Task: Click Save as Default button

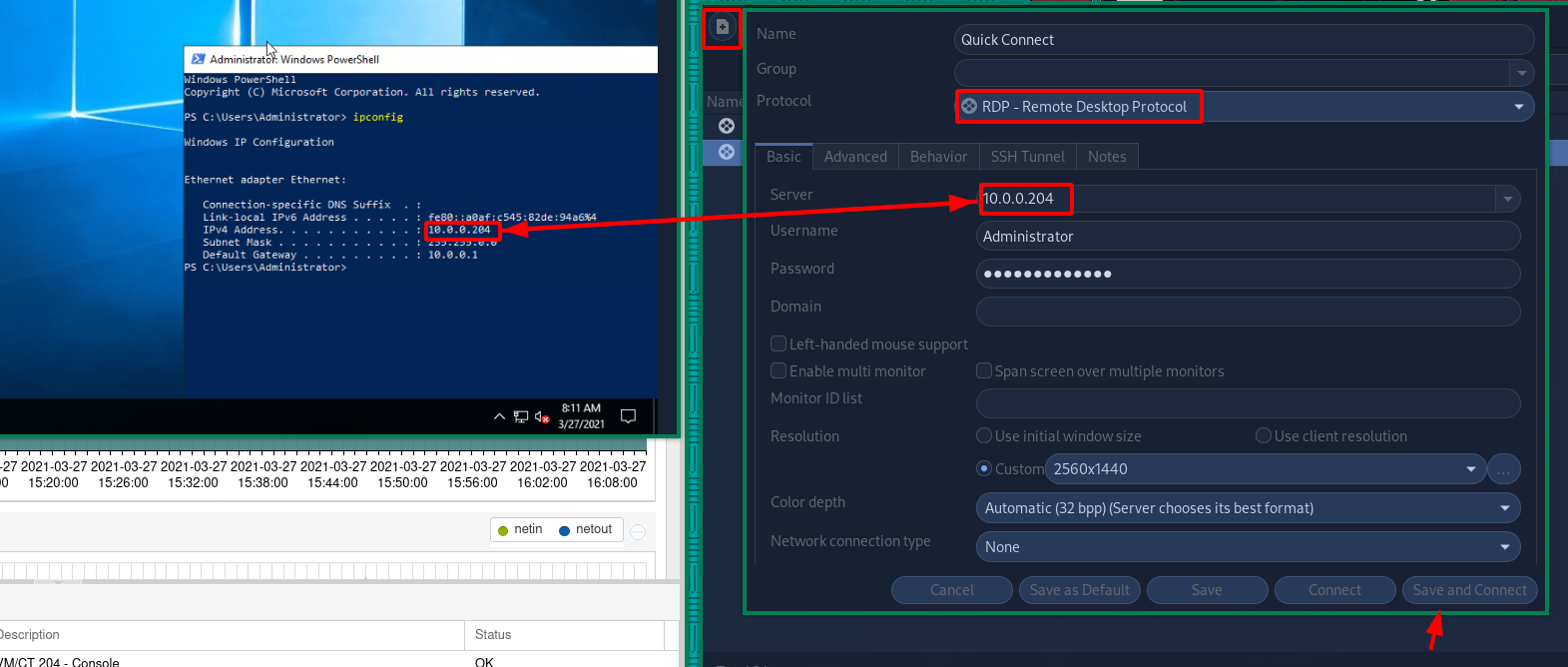Action: click(x=1080, y=590)
